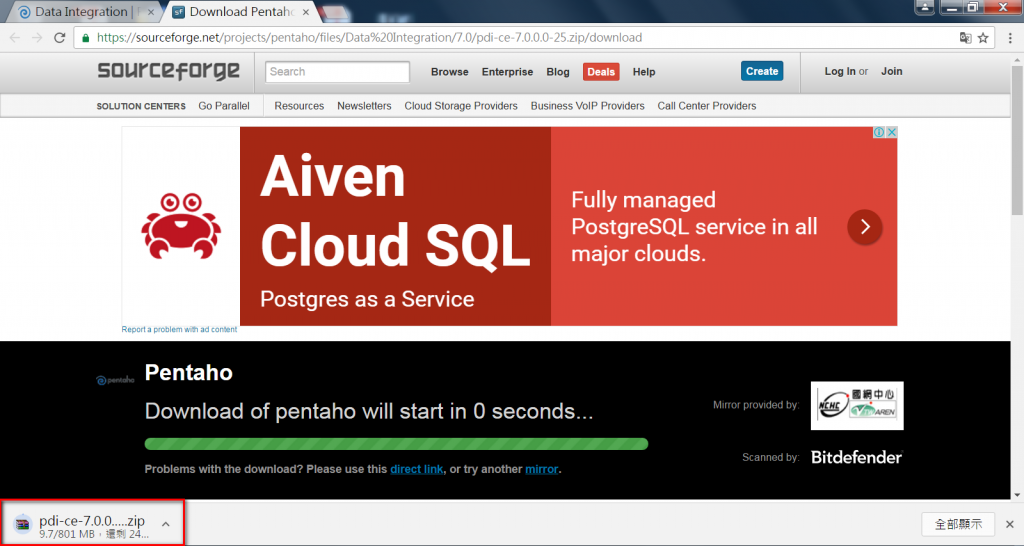The height and width of the screenshot is (546, 1024).
Task: Click the green download progress bar
Action: pos(396,444)
